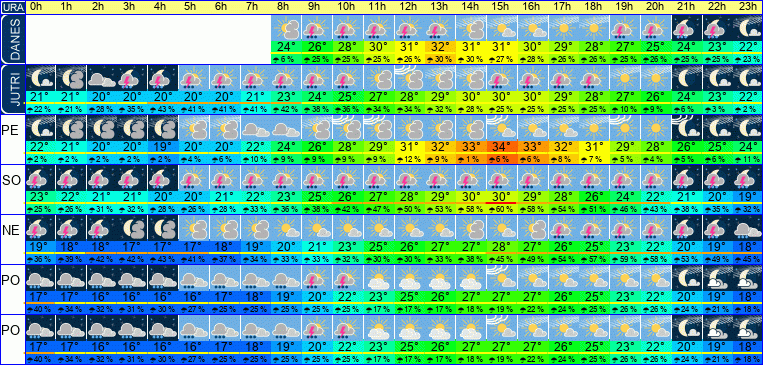Viewport: 763px width, 365px height.
Task: Open the DANES day tab
Action: (12, 39)
